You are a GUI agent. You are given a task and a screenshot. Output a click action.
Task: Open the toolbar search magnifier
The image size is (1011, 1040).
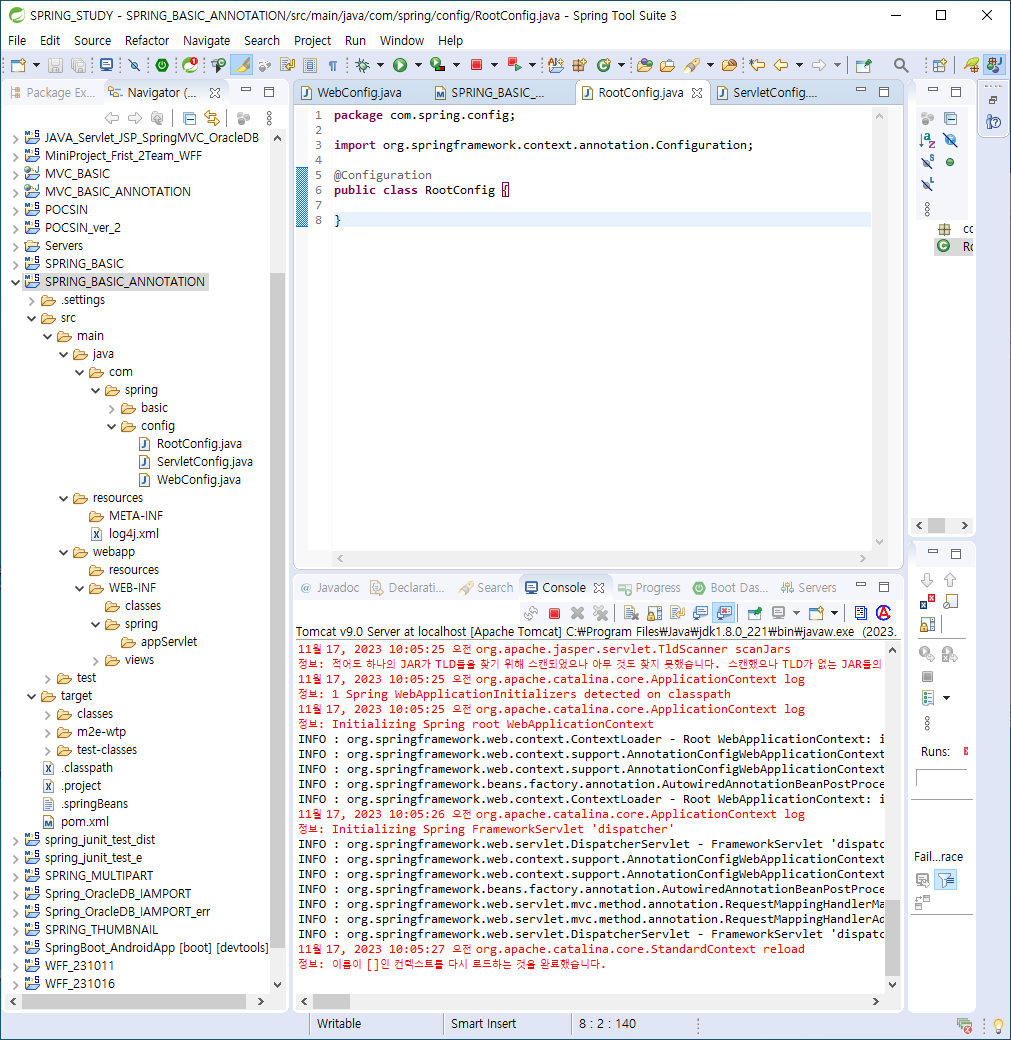tap(900, 65)
